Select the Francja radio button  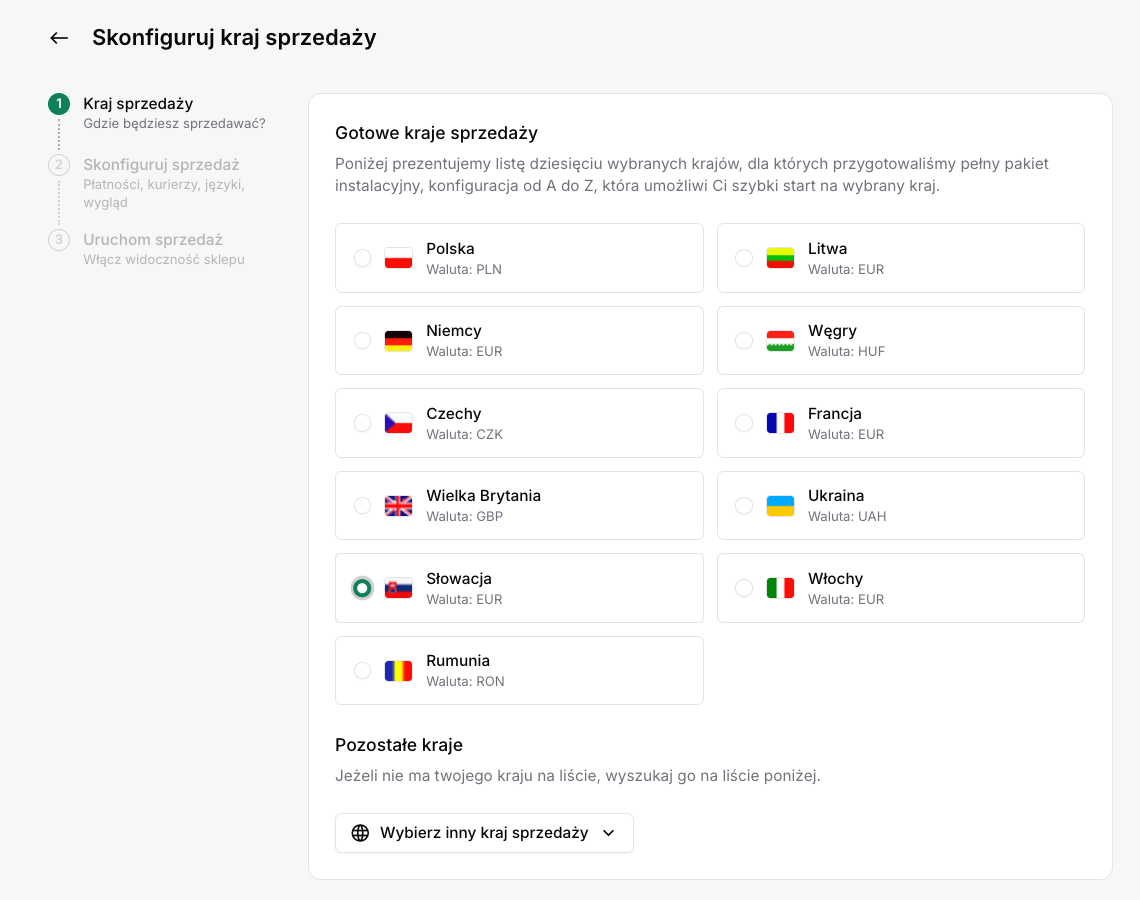pos(744,423)
